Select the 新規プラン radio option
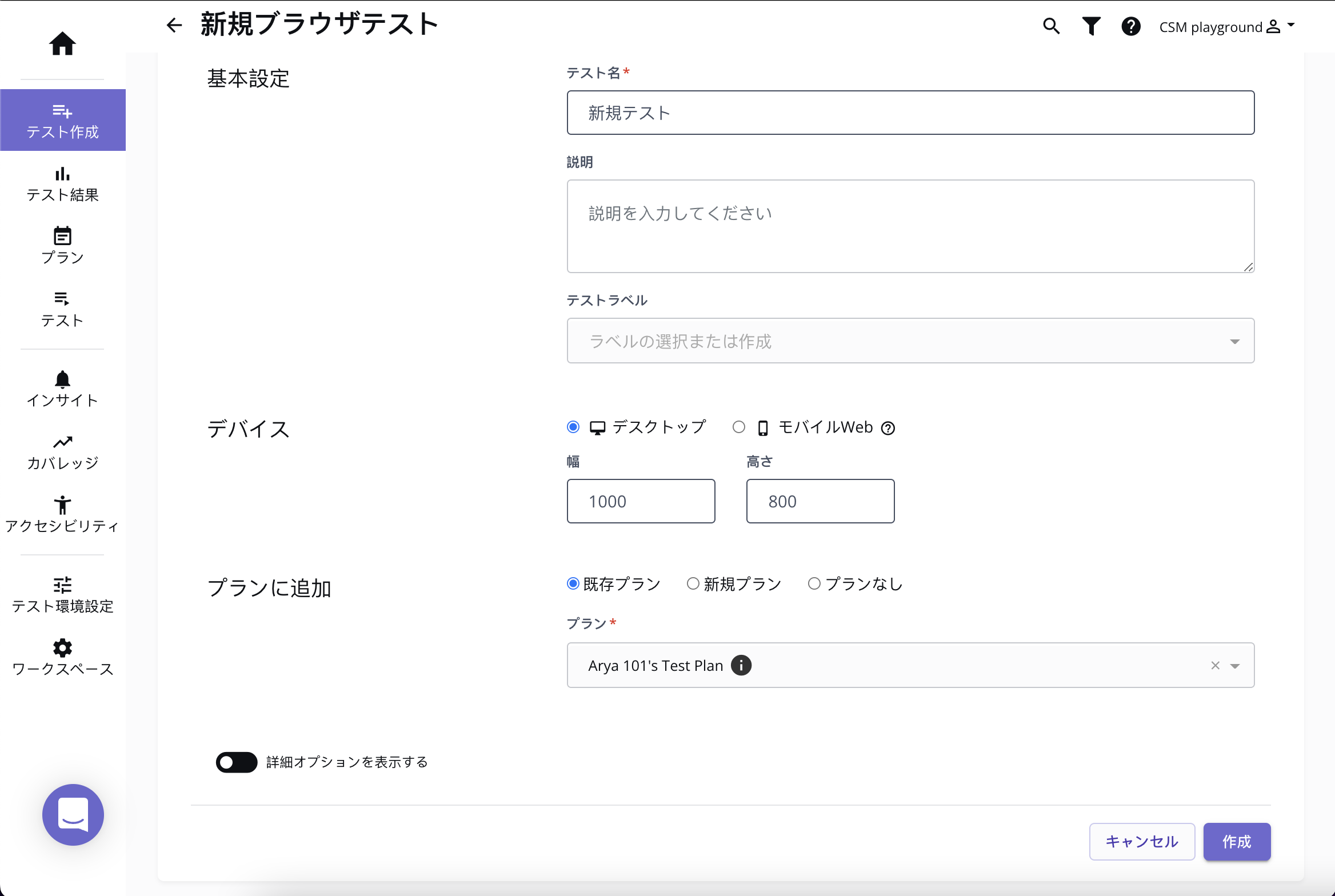Screen dimensions: 1335x896 coord(693,583)
